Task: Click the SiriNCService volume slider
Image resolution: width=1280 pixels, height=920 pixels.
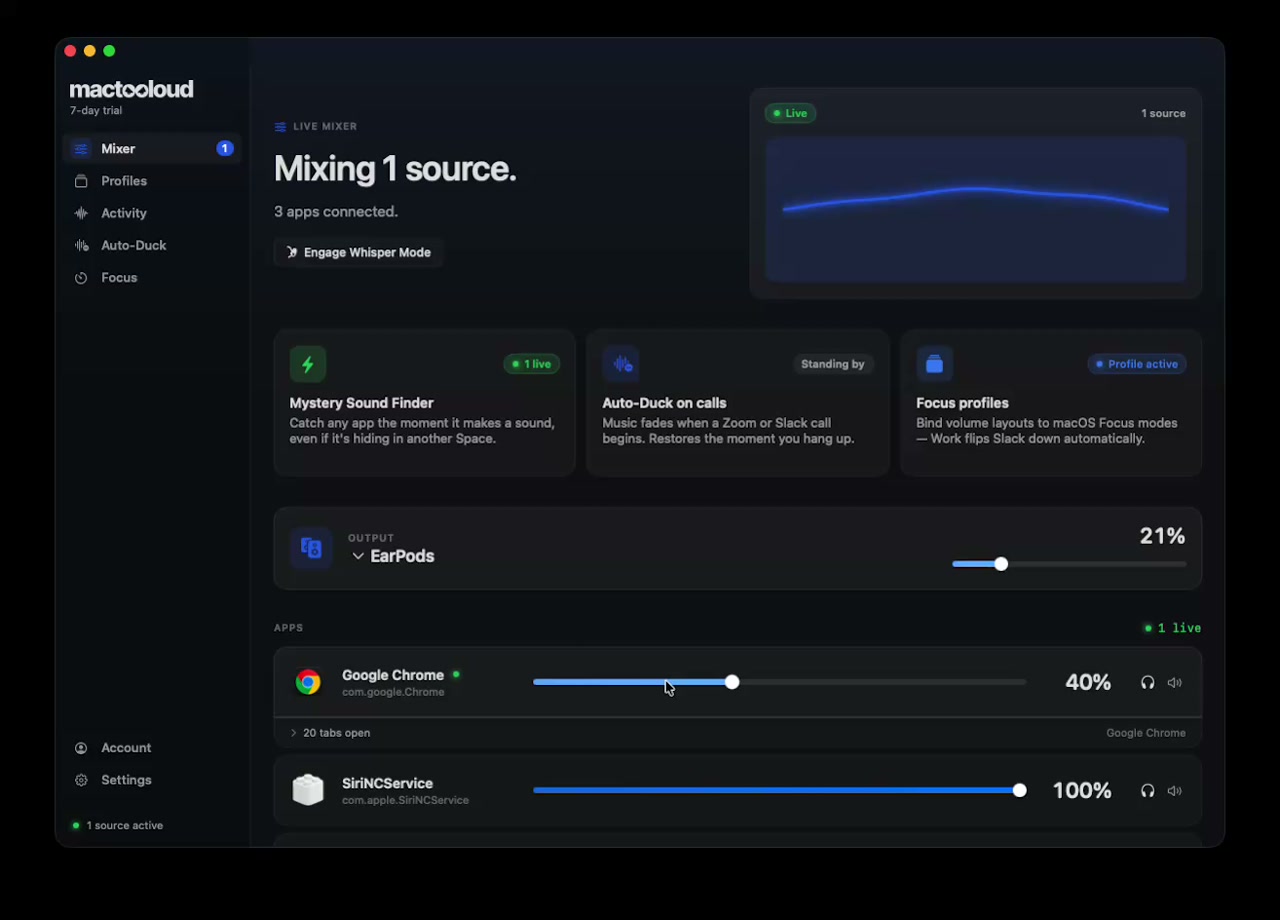Action: click(x=779, y=790)
